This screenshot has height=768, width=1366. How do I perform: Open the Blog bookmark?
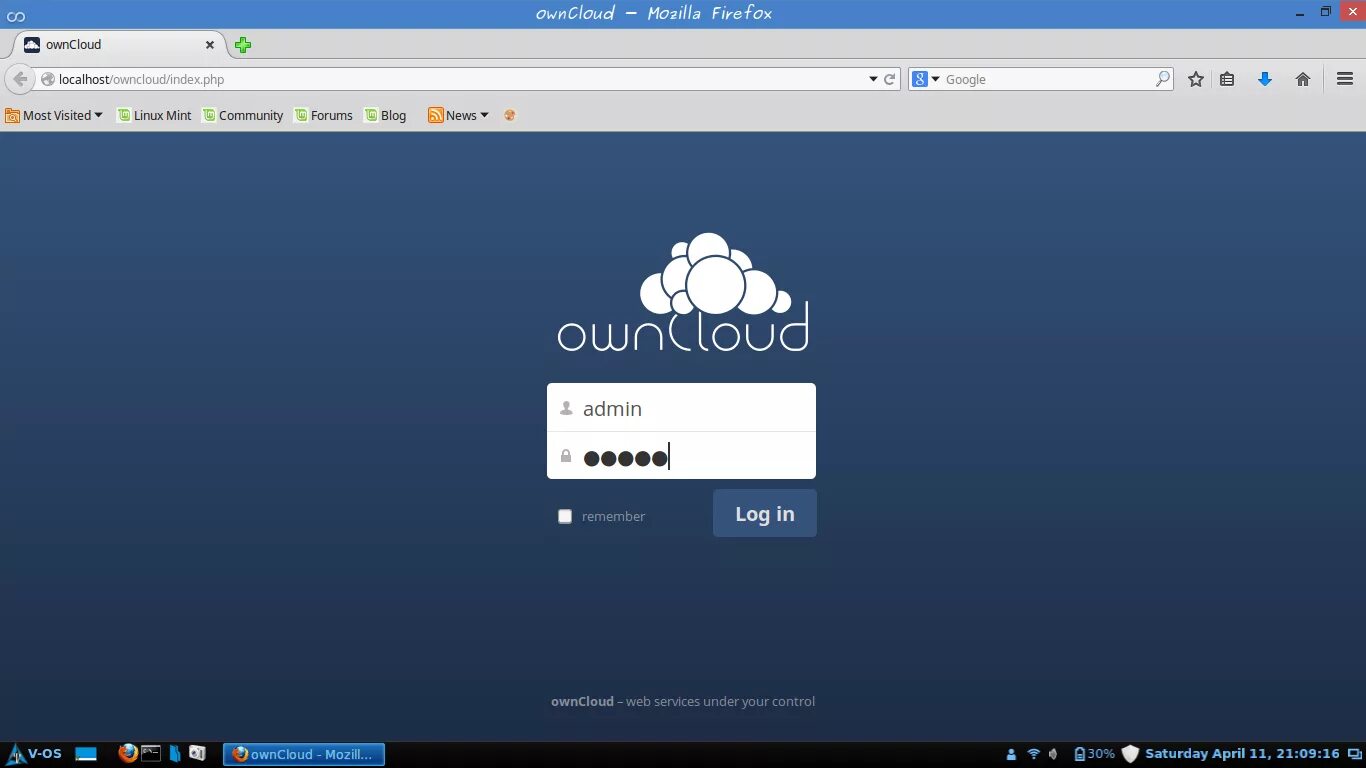pos(385,115)
